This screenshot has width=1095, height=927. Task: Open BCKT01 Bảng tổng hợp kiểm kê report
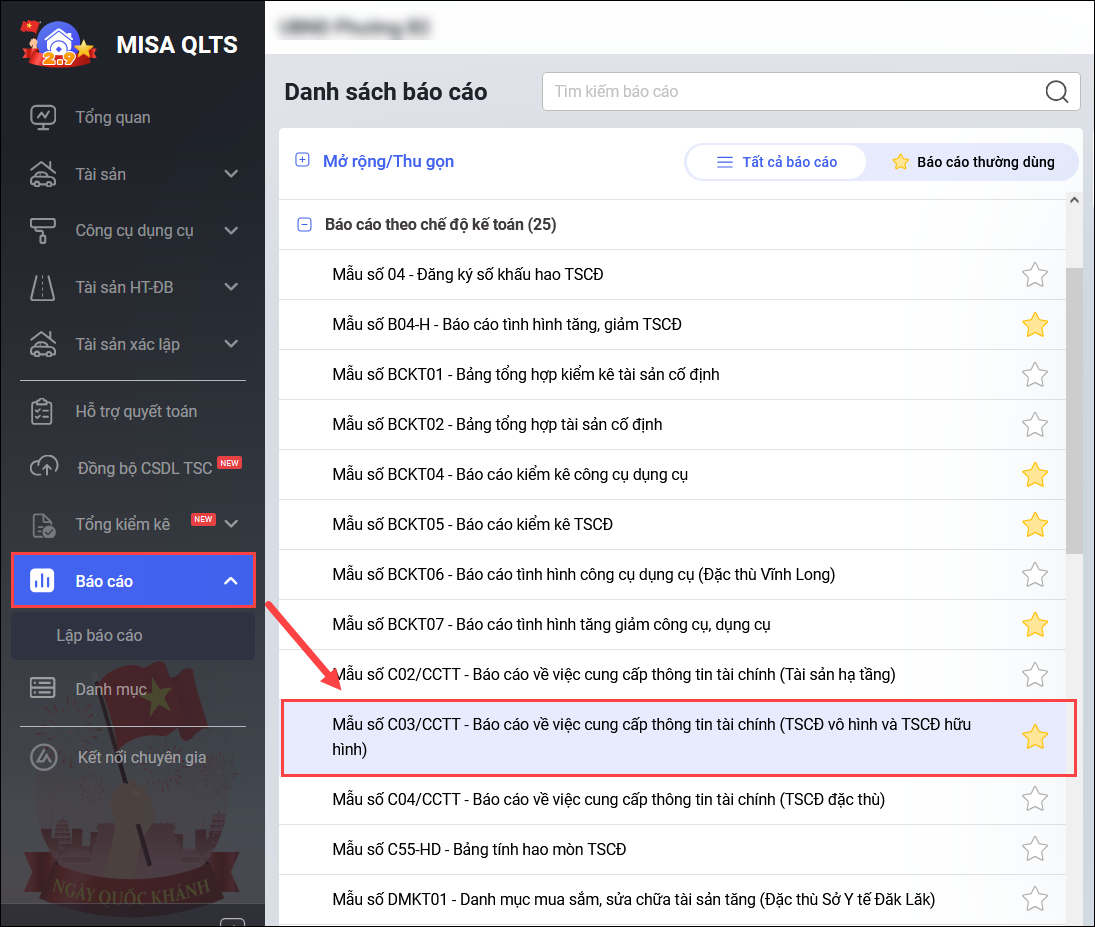tap(526, 374)
